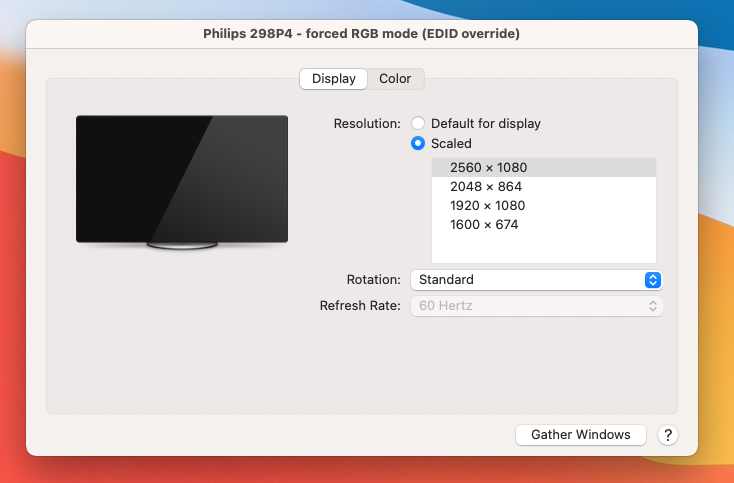Open the Rotation dropdown set to Standard
Screen dimensions: 734x483
[x=536, y=280]
